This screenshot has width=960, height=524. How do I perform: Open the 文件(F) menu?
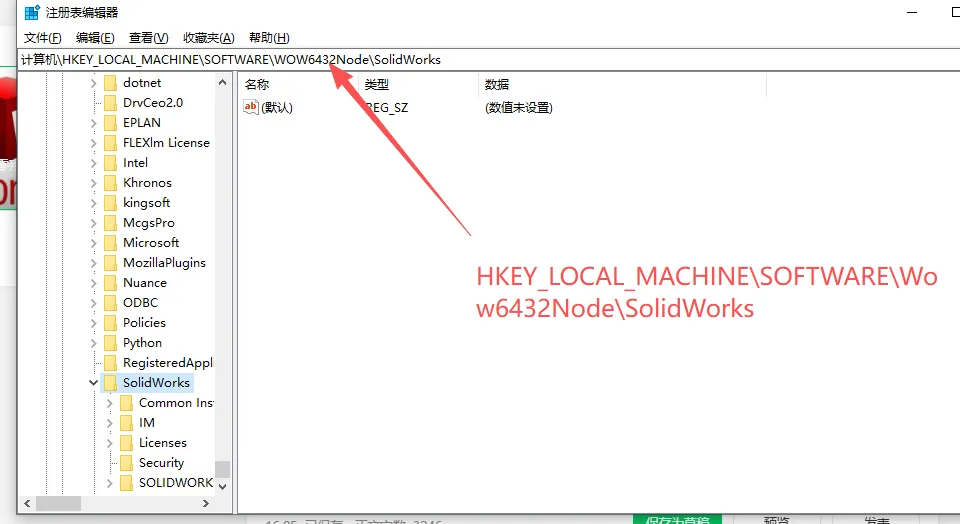[42, 38]
